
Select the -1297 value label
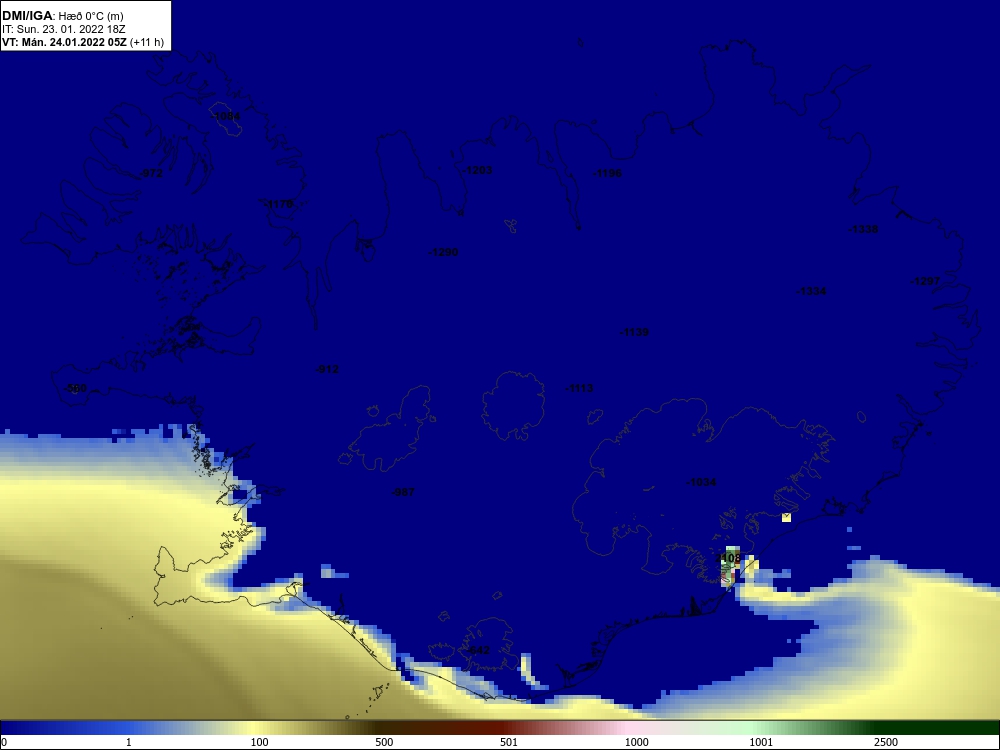pyautogui.click(x=925, y=281)
